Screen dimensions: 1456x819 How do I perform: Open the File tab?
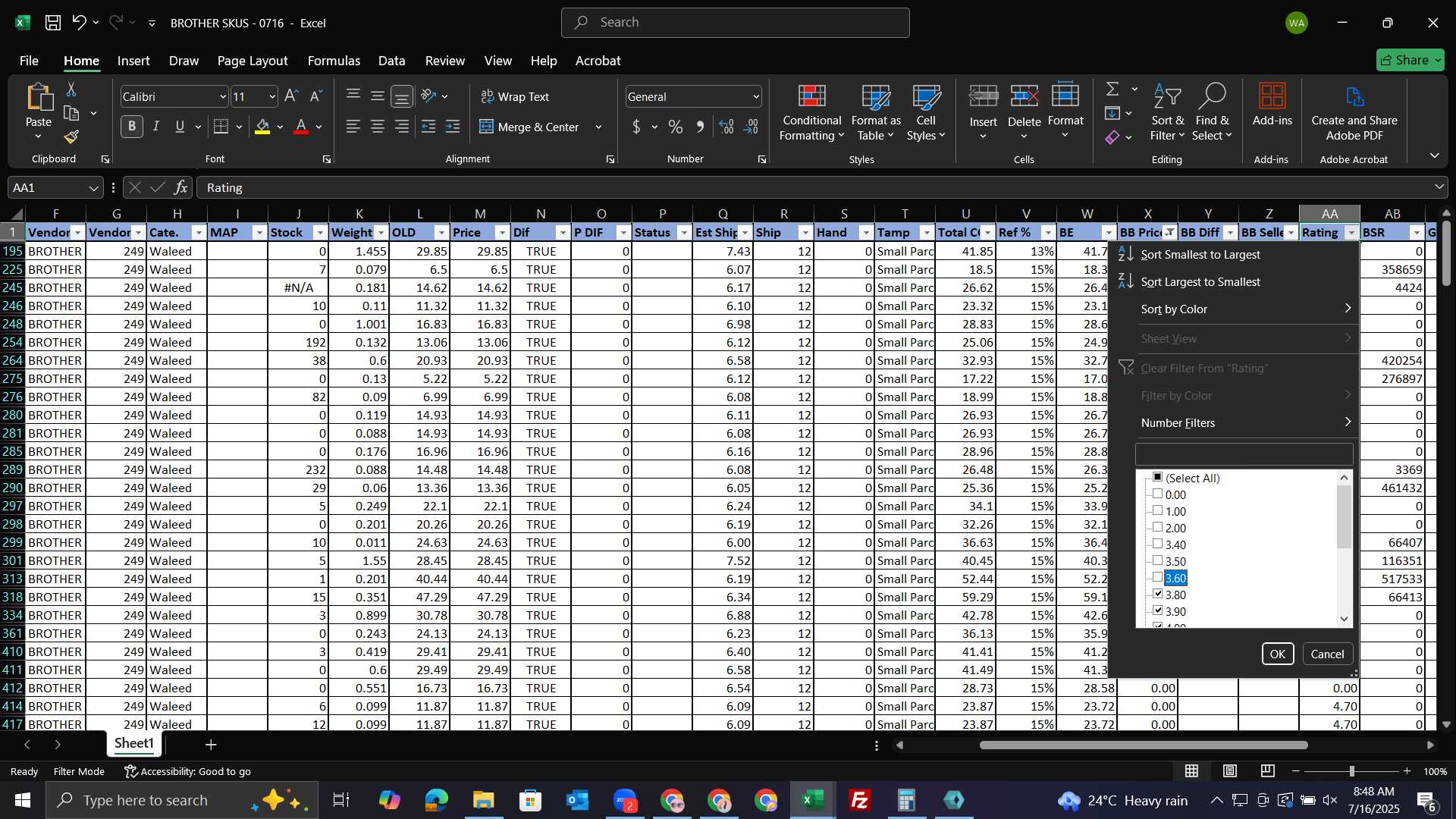29,61
